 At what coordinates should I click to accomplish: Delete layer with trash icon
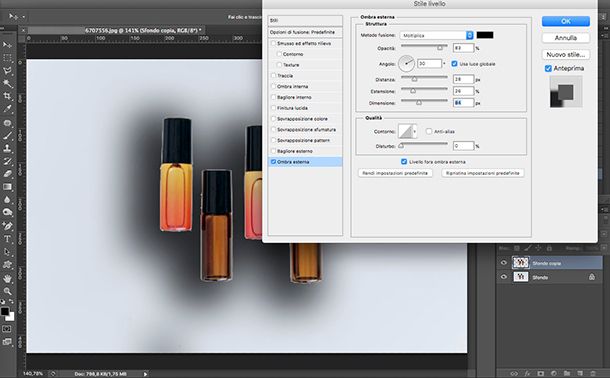coord(593,374)
